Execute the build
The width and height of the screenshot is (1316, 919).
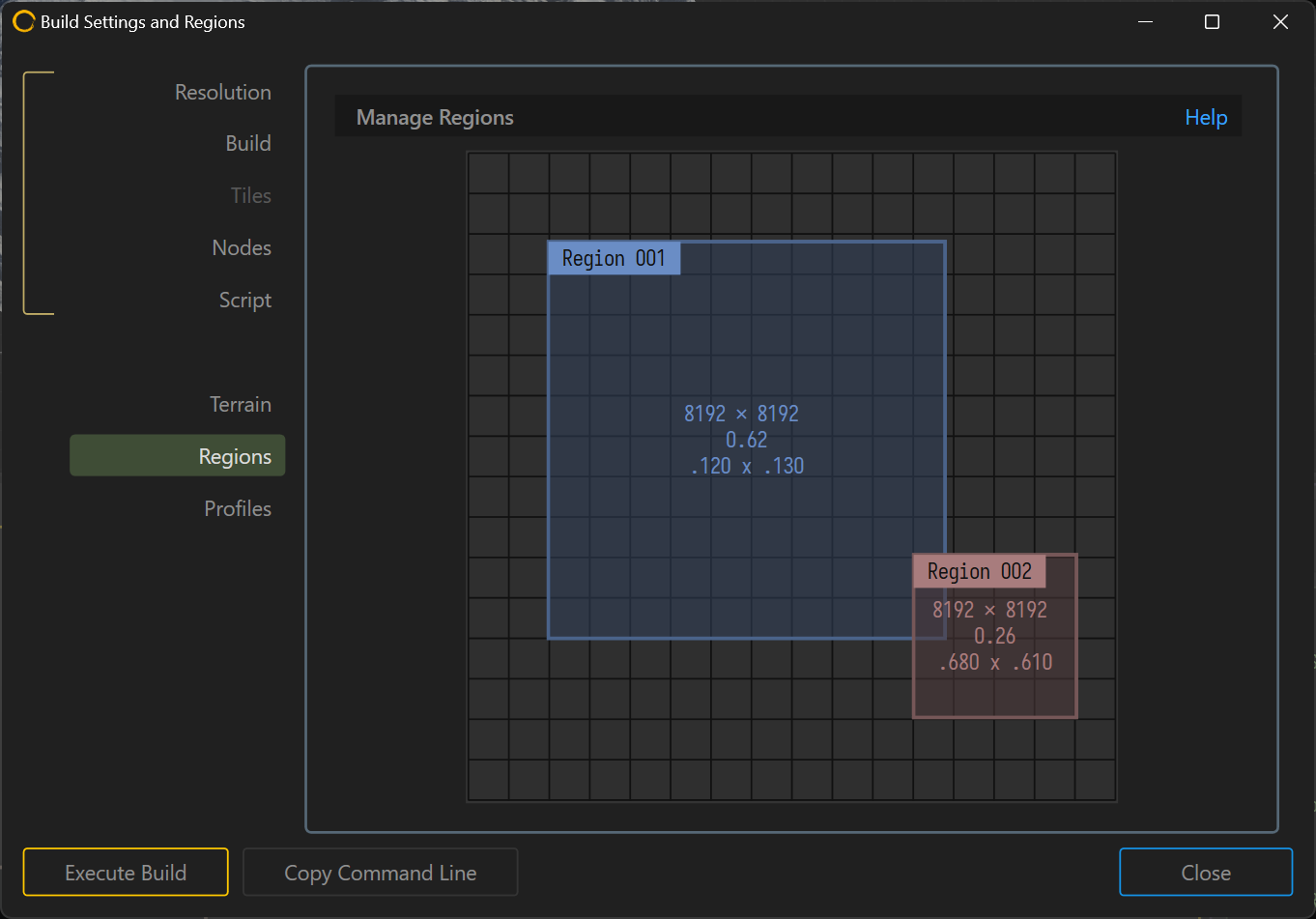pyautogui.click(x=125, y=872)
